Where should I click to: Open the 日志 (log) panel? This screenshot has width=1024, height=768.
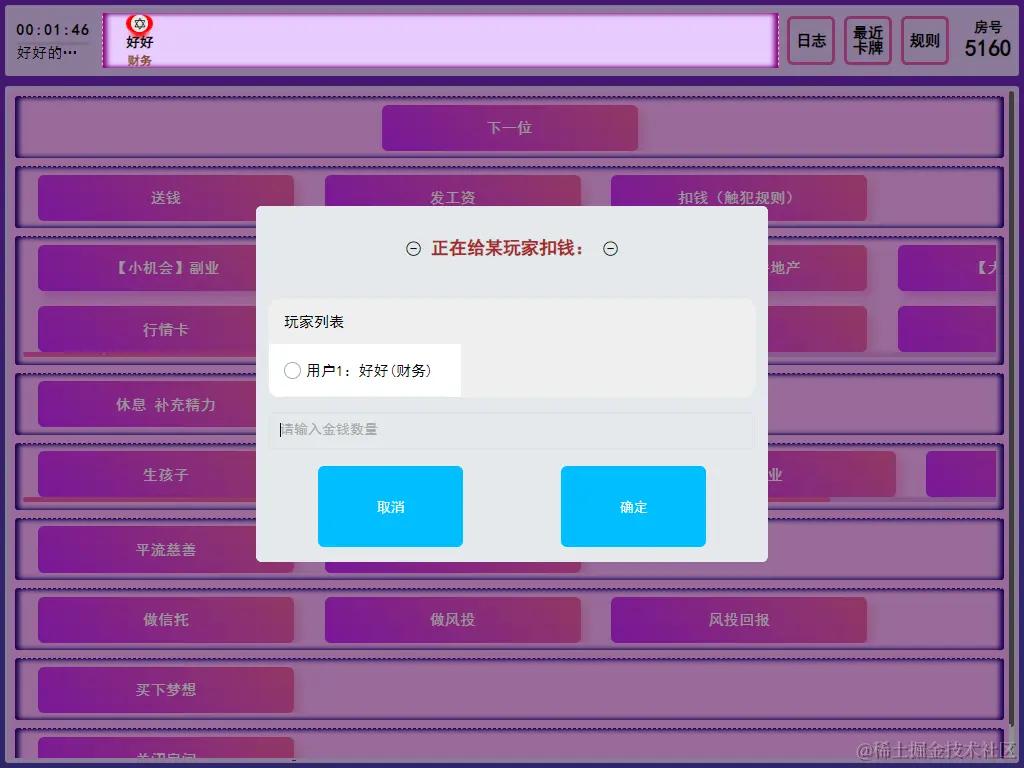click(811, 41)
